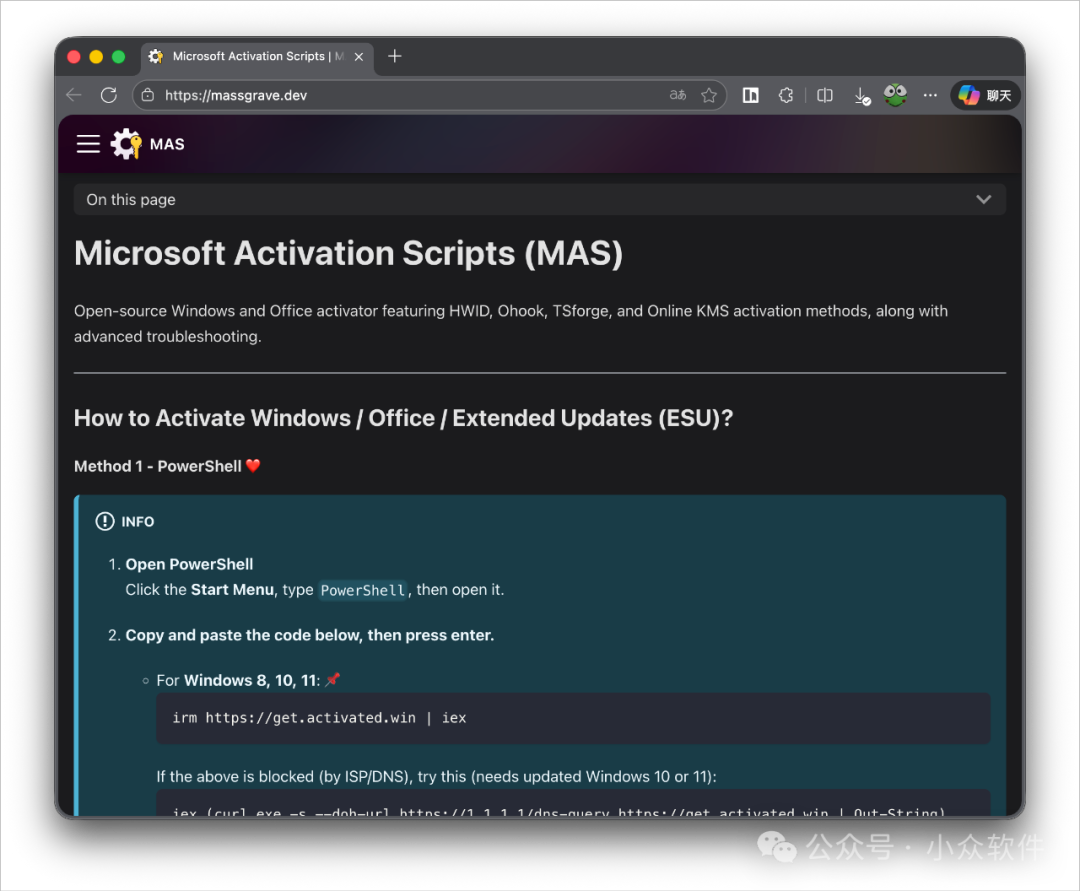The height and width of the screenshot is (891, 1080).
Task: Expand the "On this page" dropdown
Action: (x=539, y=200)
